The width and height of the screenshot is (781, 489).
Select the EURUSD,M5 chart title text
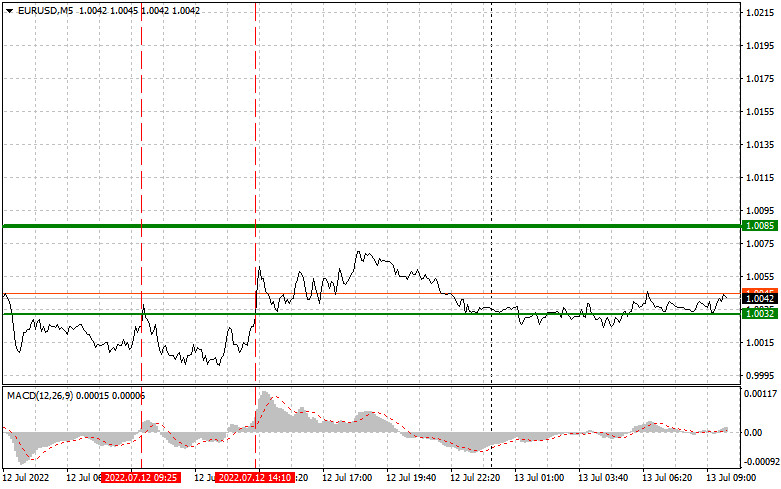click(45, 10)
